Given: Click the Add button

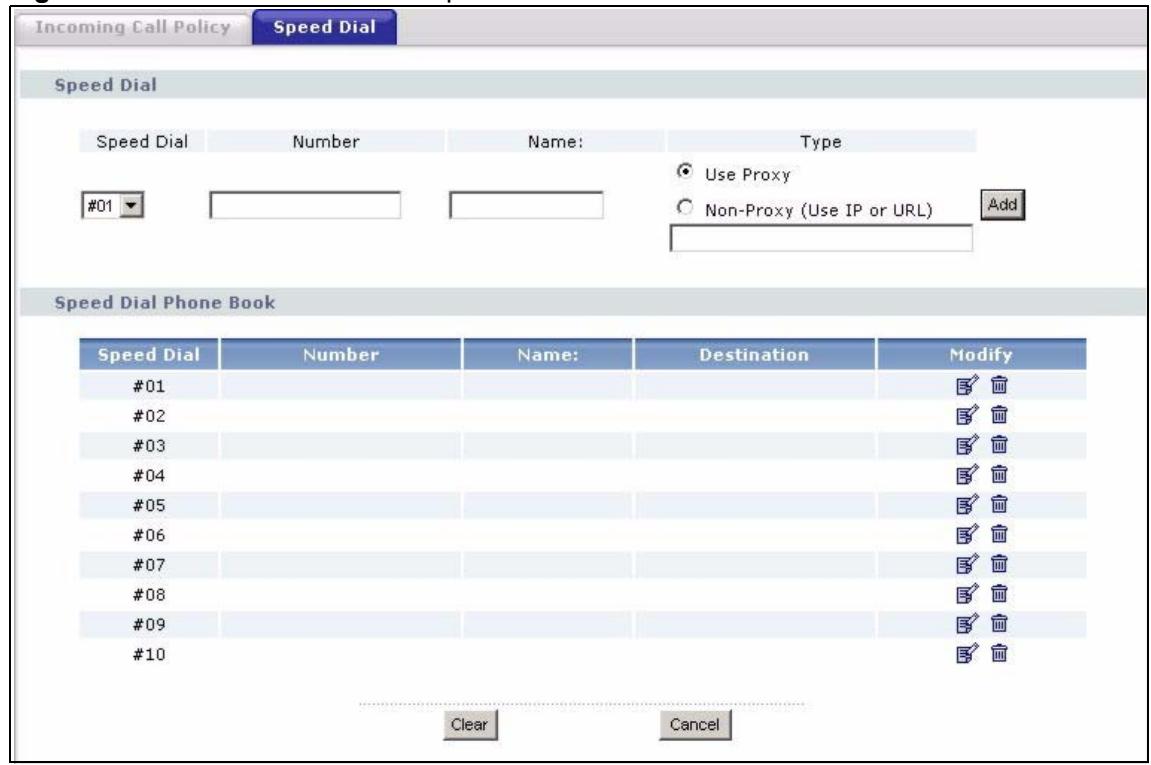Looking at the screenshot, I should tap(1002, 205).
